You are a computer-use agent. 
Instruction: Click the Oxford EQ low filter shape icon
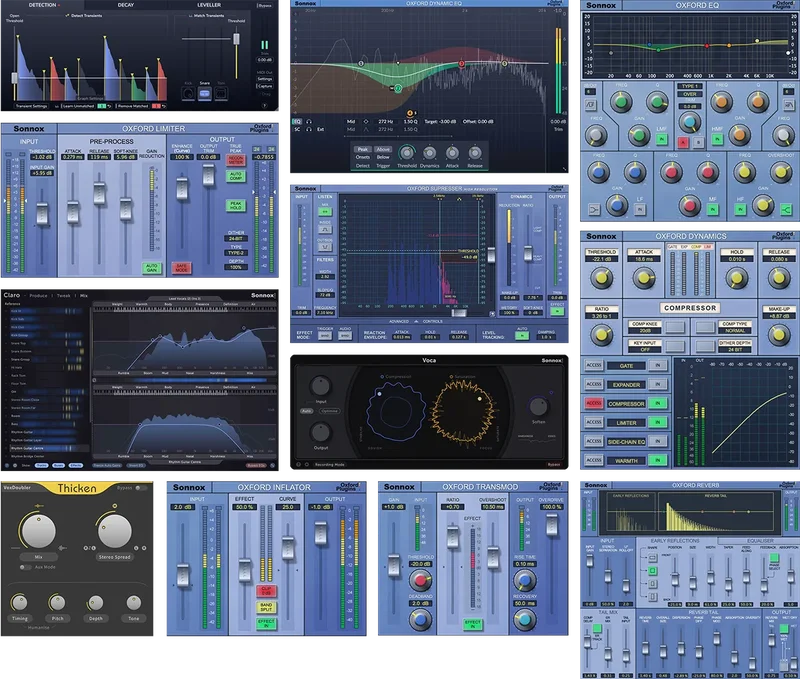pyautogui.click(x=590, y=105)
